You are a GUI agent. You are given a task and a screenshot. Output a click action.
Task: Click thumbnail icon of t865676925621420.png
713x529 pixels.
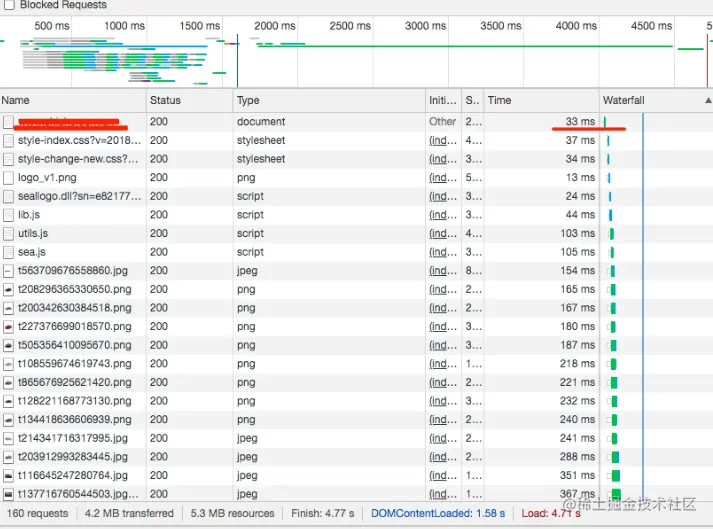(x=8, y=383)
